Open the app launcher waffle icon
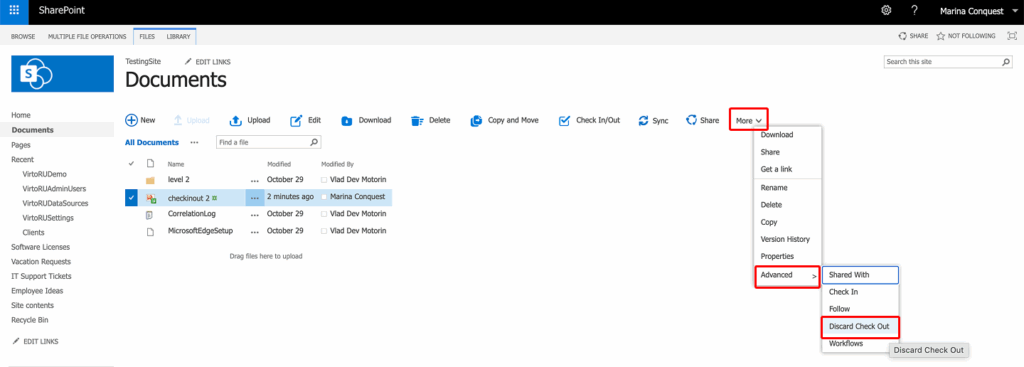 14,10
